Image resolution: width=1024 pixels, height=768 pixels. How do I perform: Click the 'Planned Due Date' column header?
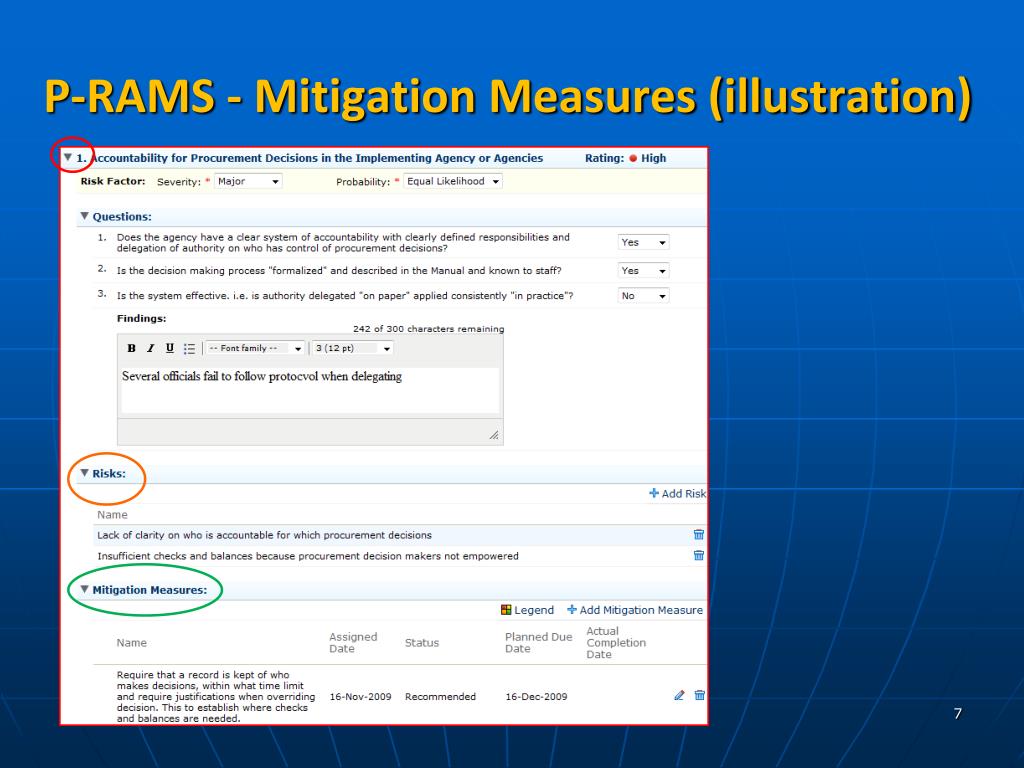pos(538,643)
